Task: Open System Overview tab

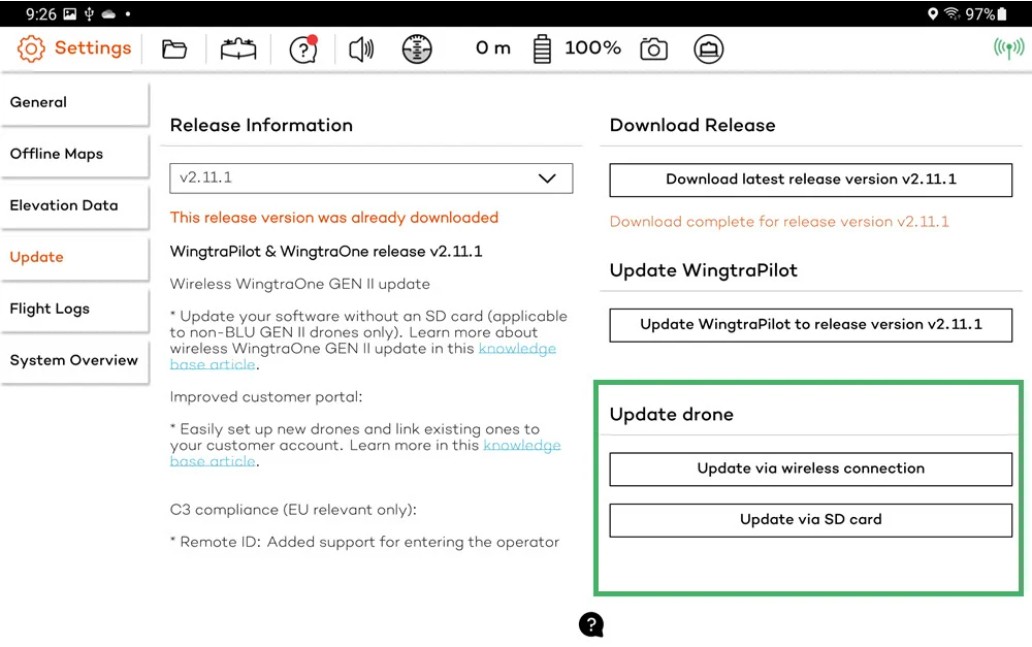Action: point(74,361)
